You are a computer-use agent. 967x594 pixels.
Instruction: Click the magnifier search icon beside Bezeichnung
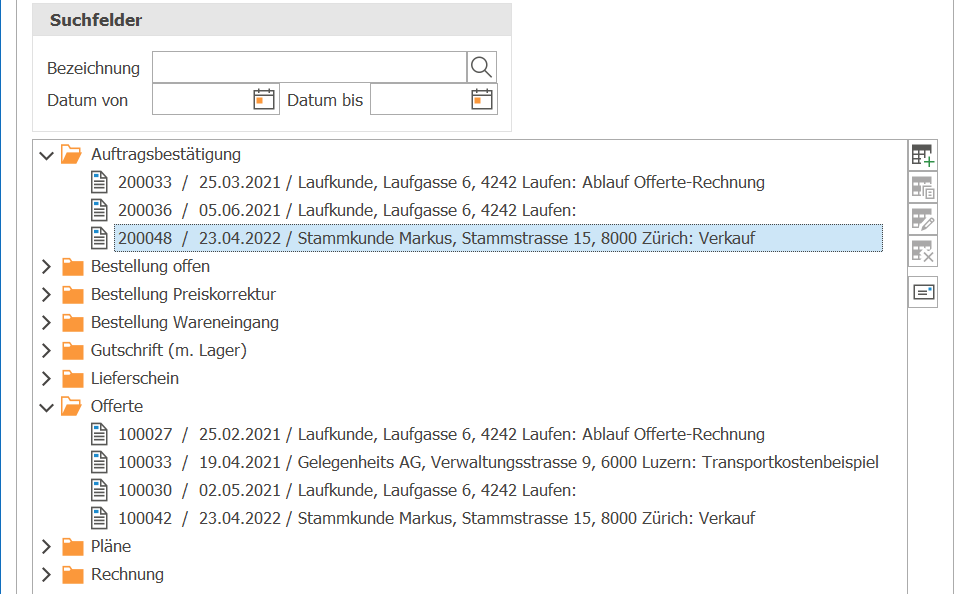481,67
